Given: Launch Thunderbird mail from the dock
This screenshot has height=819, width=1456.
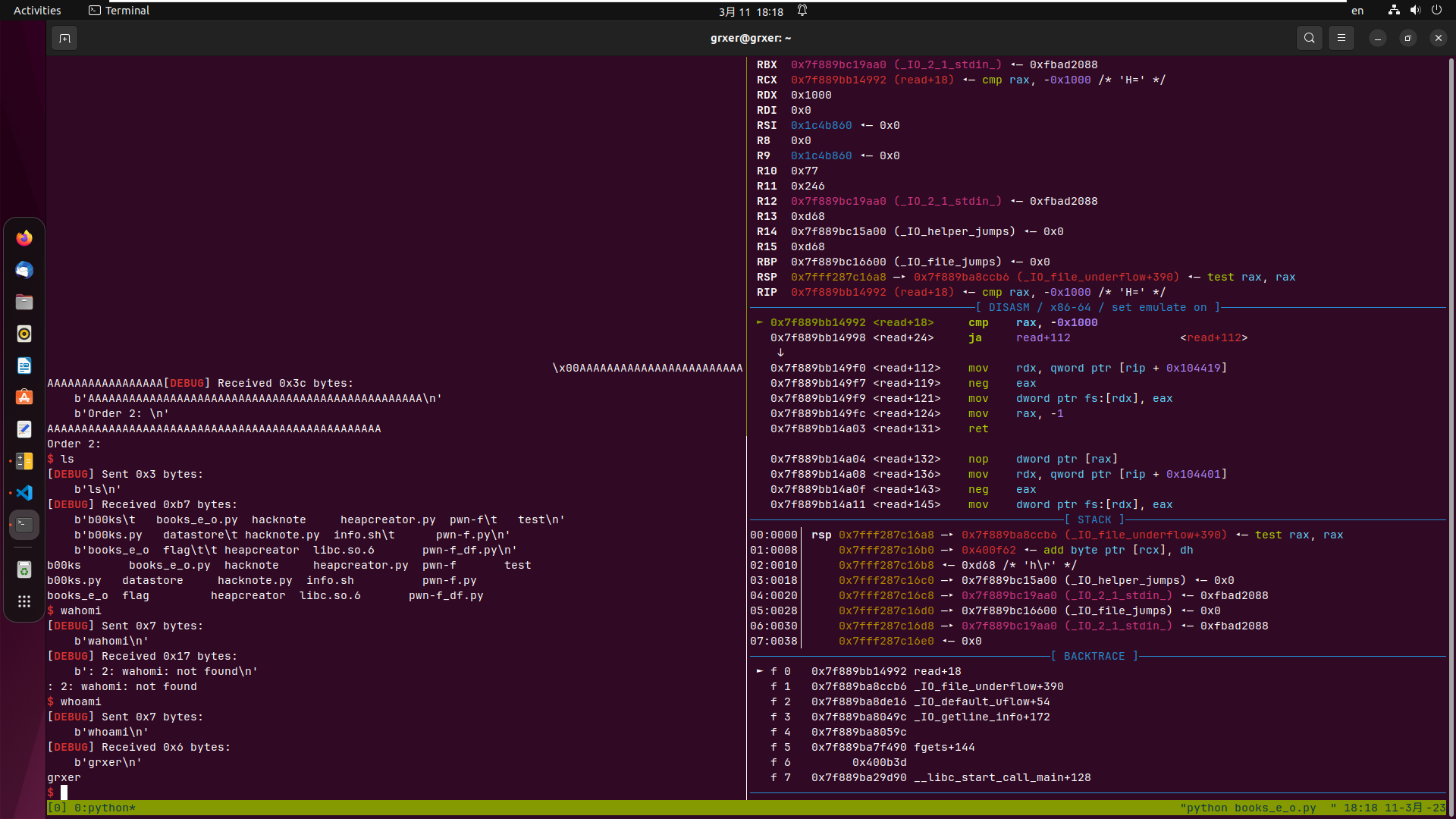Looking at the screenshot, I should tap(24, 270).
